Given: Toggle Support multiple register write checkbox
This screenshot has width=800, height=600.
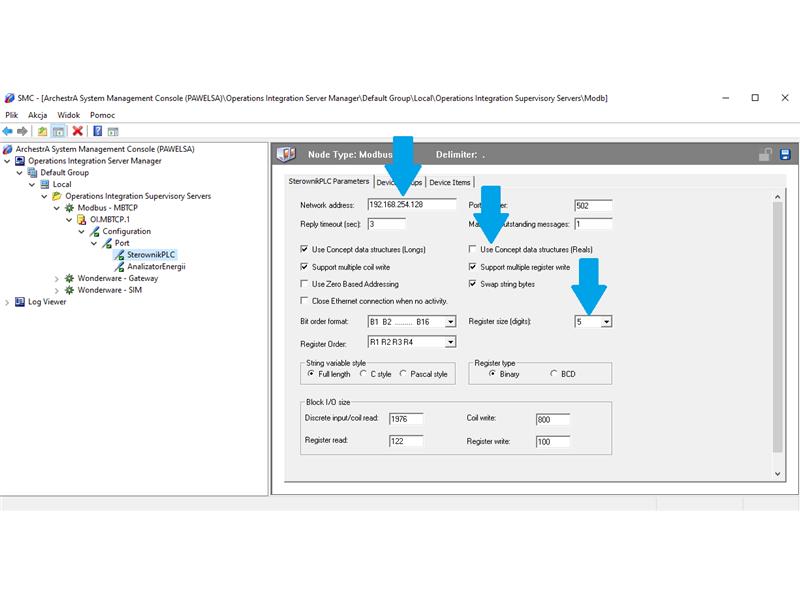Looking at the screenshot, I should (472, 266).
